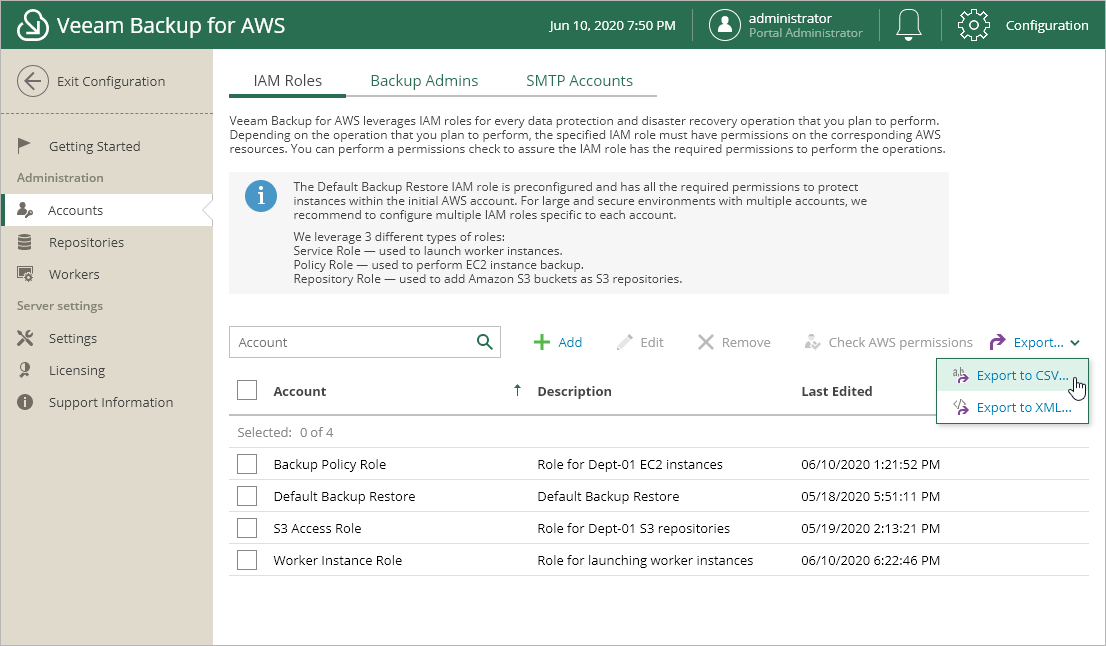Focus the Account search field
1106x646 pixels.
click(x=350, y=342)
